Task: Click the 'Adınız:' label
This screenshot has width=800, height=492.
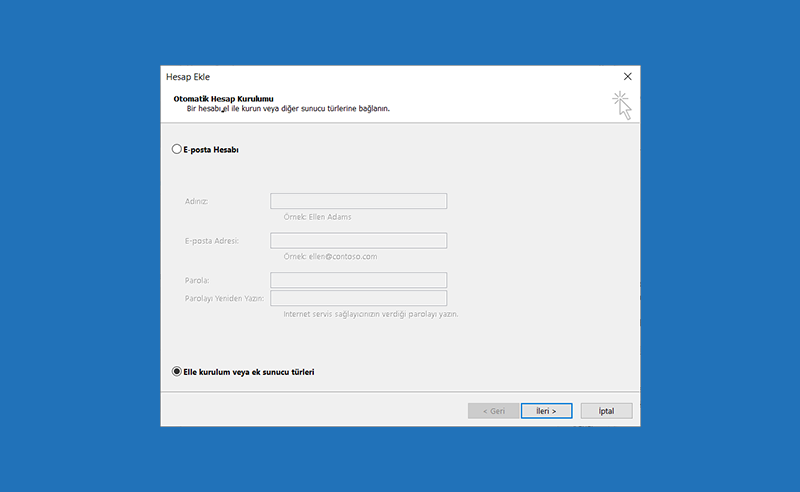Action: tap(196, 201)
